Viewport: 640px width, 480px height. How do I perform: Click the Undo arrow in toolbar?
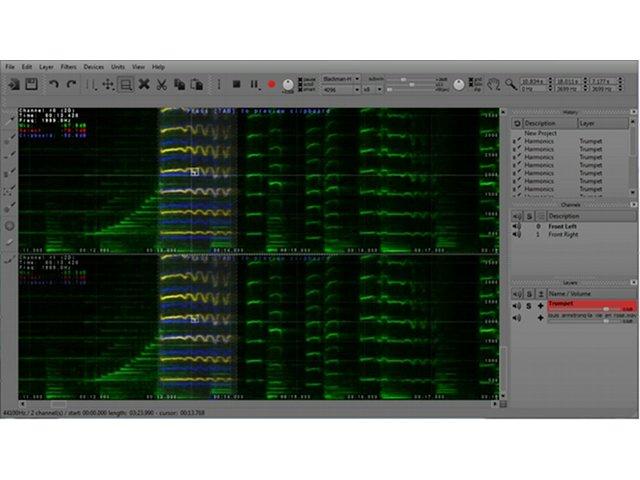pyautogui.click(x=53, y=85)
